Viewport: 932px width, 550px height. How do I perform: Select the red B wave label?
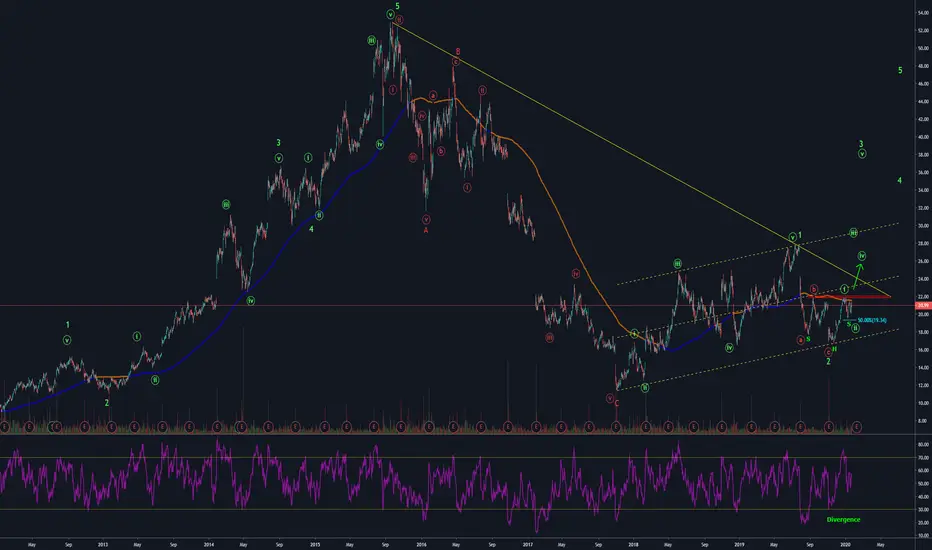point(458,52)
